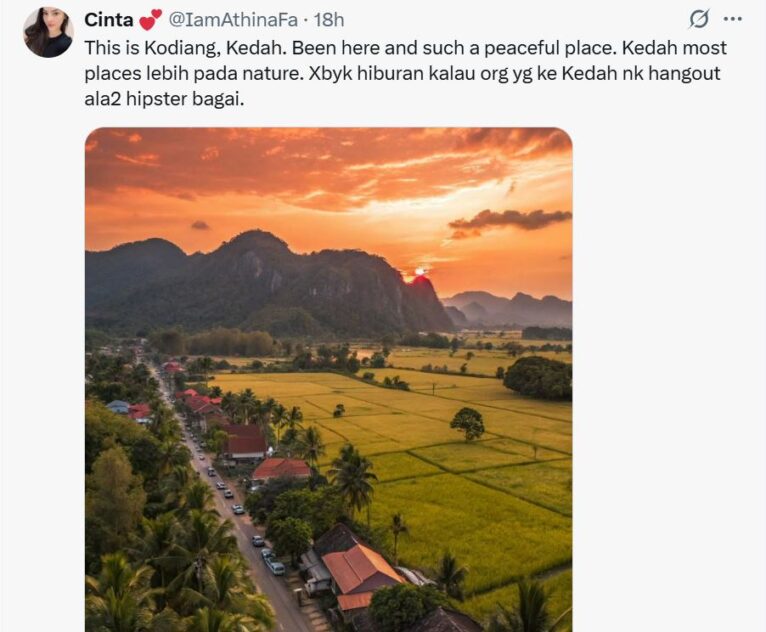Open Cinta's profile picture avatar
This screenshot has width=766, height=632.
coord(48,32)
